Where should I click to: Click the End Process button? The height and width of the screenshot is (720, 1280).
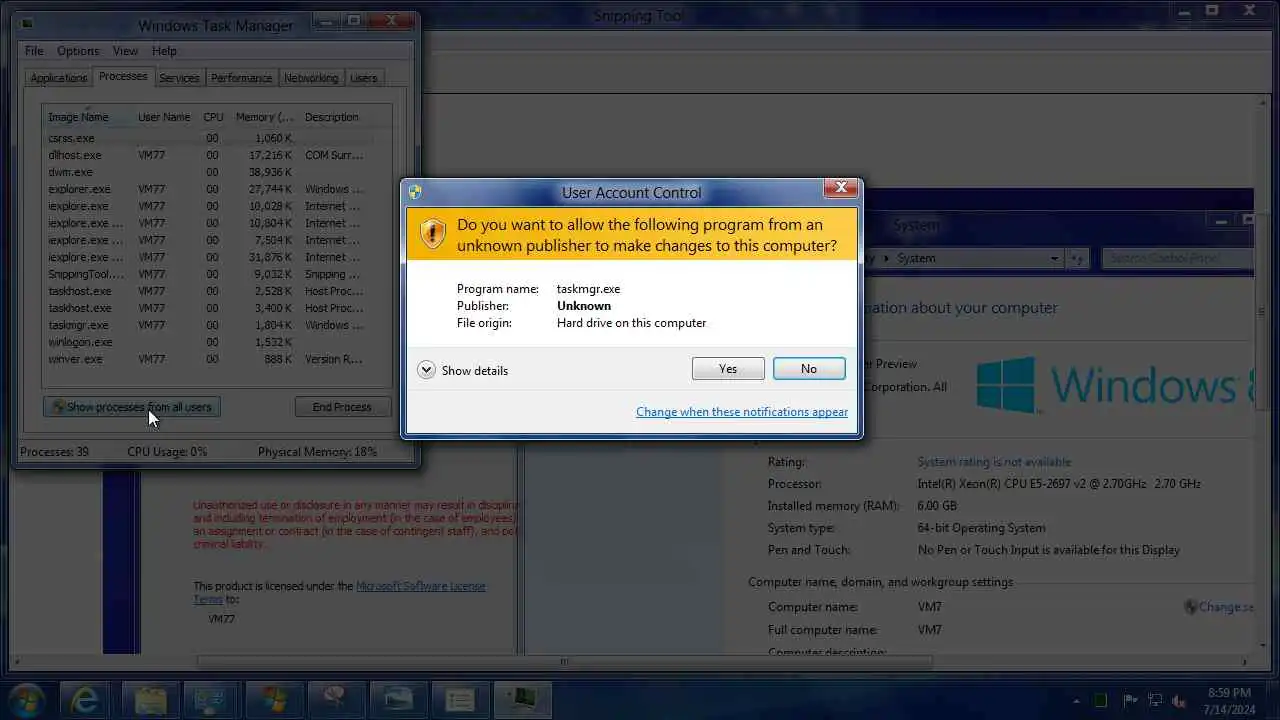tap(342, 407)
